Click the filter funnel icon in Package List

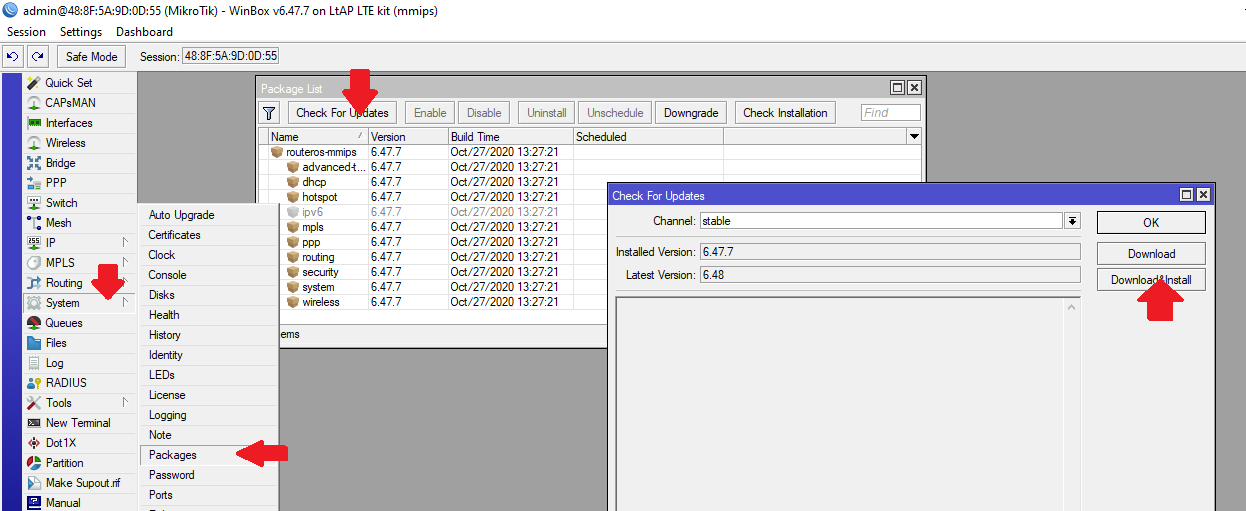[269, 113]
